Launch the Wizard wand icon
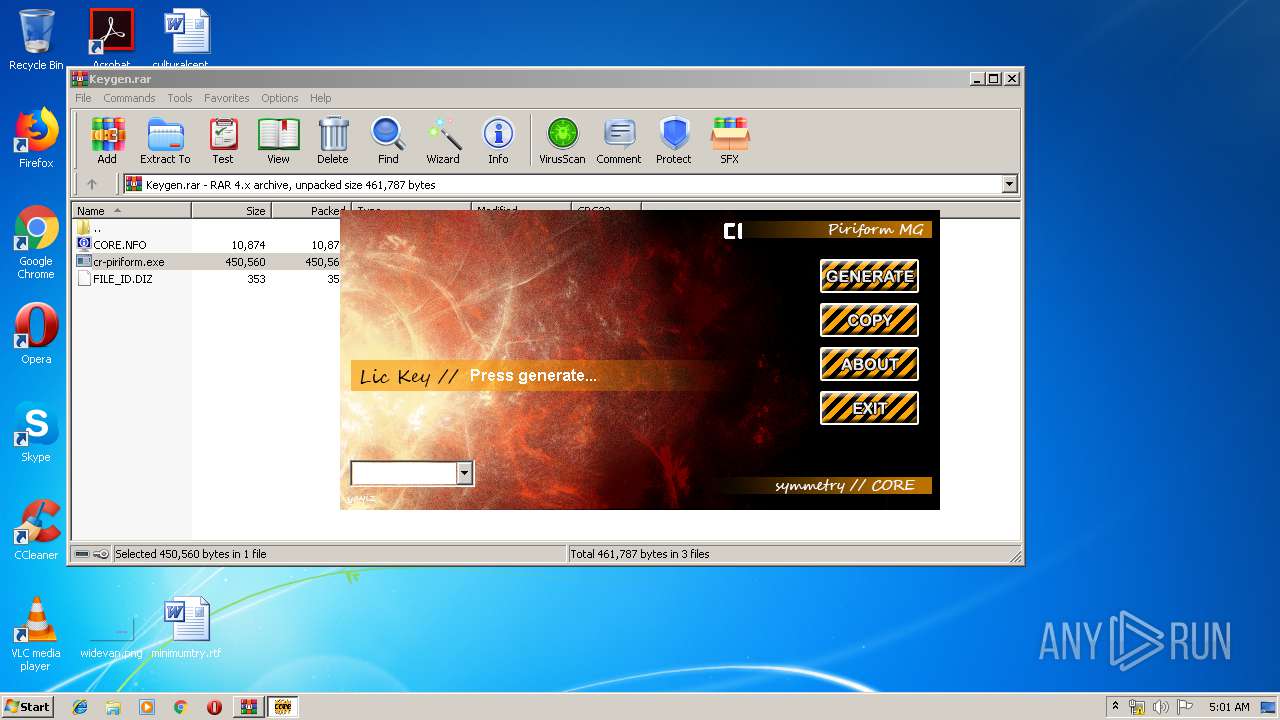This screenshot has width=1280, height=720. click(x=443, y=140)
